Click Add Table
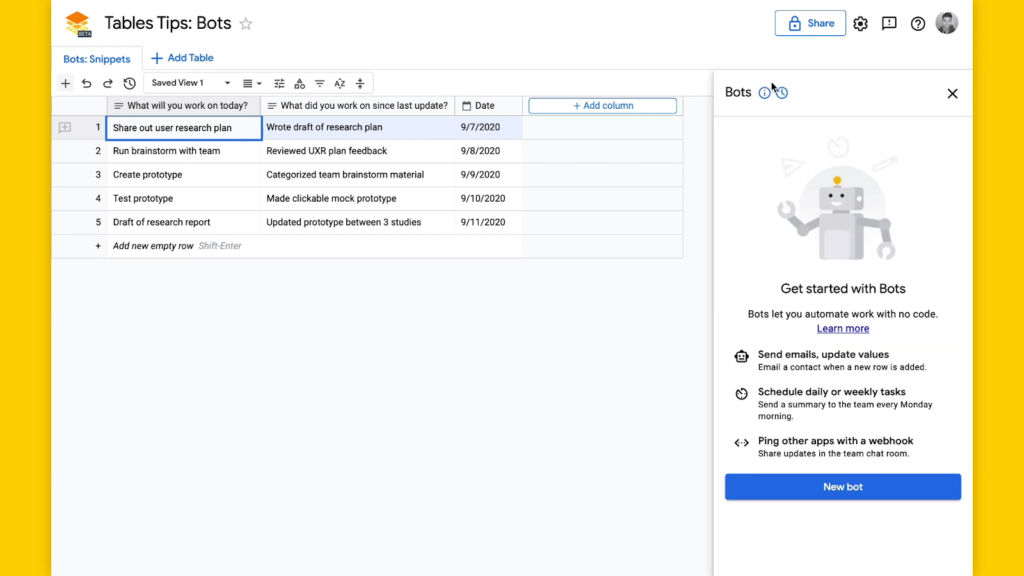1024x576 pixels. point(182,58)
